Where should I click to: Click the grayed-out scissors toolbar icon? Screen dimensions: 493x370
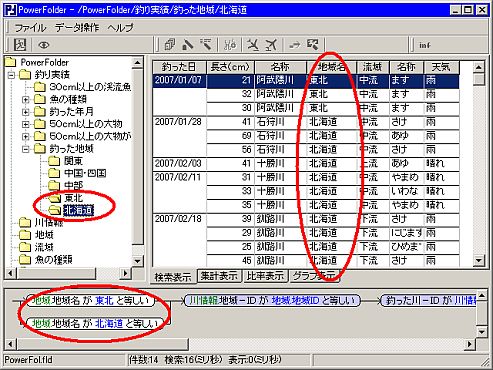coord(230,44)
